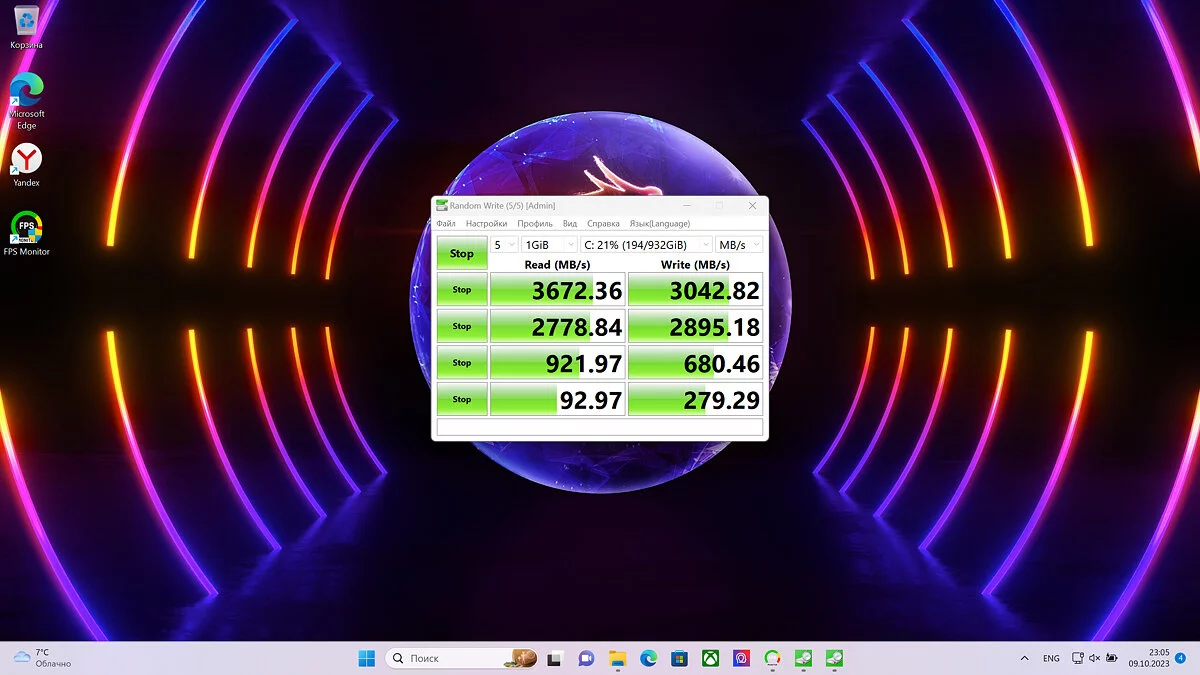Open the Windows Start menu
The width and height of the screenshot is (1200, 675).
pyautogui.click(x=367, y=658)
